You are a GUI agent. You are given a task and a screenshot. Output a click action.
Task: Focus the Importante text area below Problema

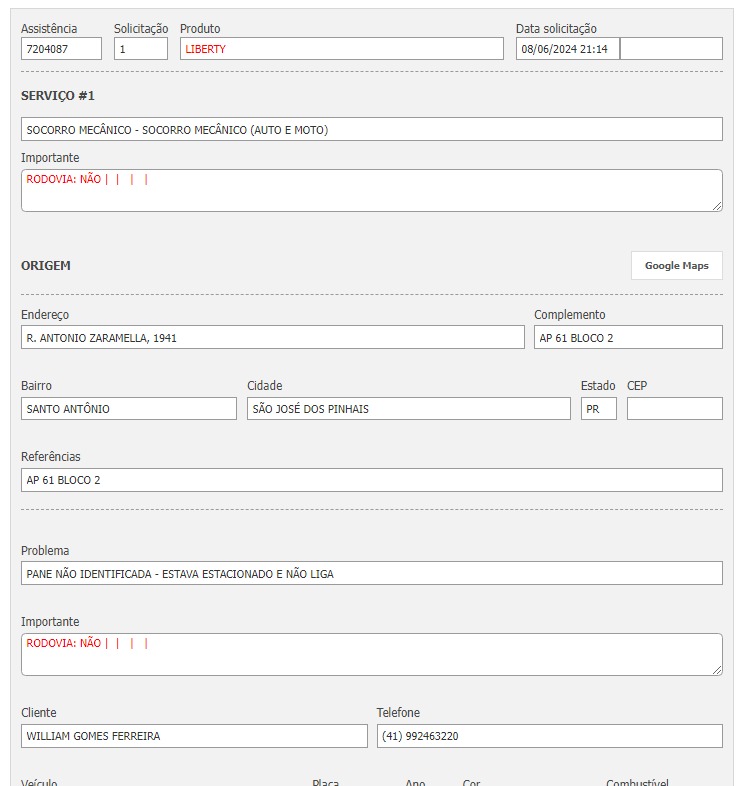(x=371, y=655)
